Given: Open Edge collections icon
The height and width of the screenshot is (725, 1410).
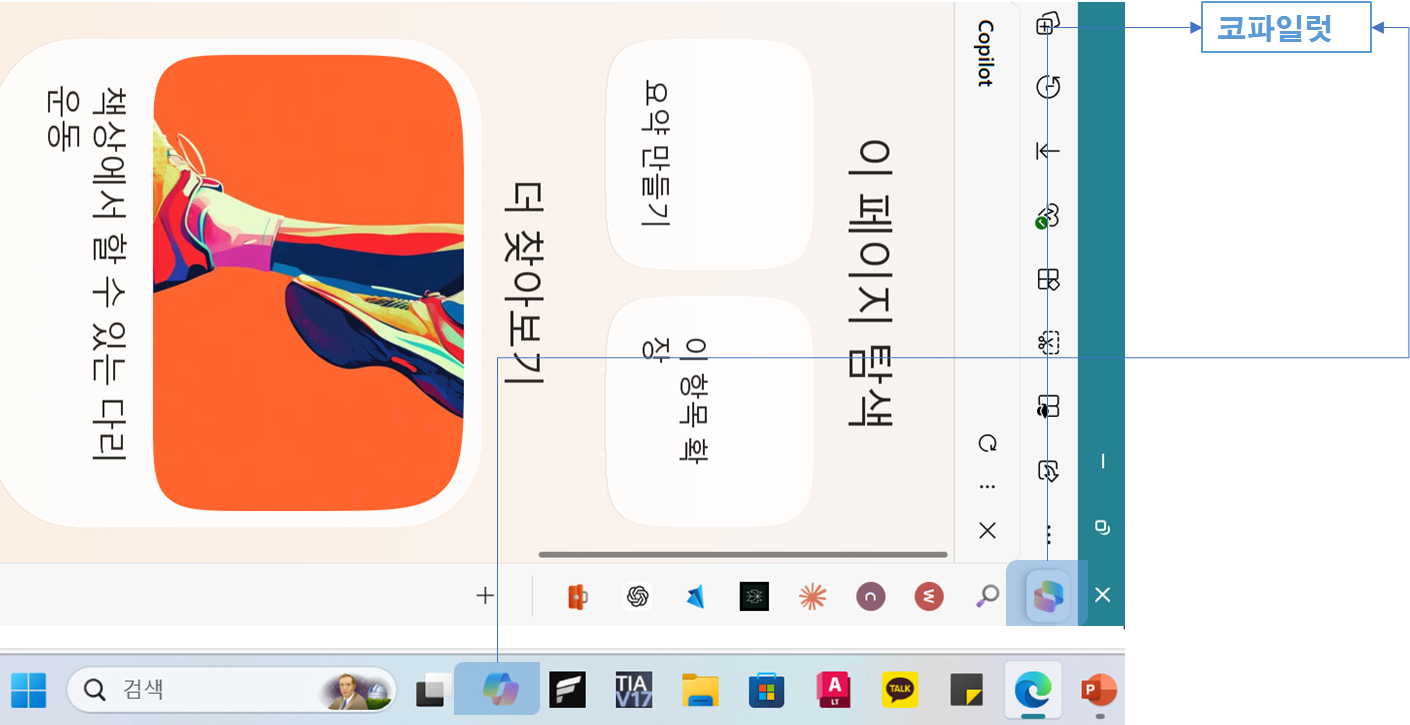Looking at the screenshot, I should tap(1048, 279).
